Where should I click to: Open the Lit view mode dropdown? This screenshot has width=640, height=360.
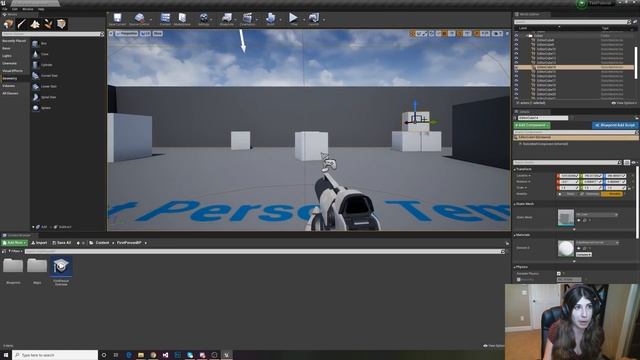point(145,33)
